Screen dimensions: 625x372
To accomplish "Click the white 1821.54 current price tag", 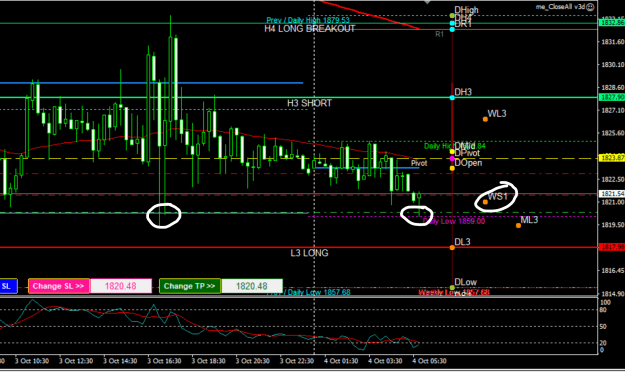I will 612,194.
